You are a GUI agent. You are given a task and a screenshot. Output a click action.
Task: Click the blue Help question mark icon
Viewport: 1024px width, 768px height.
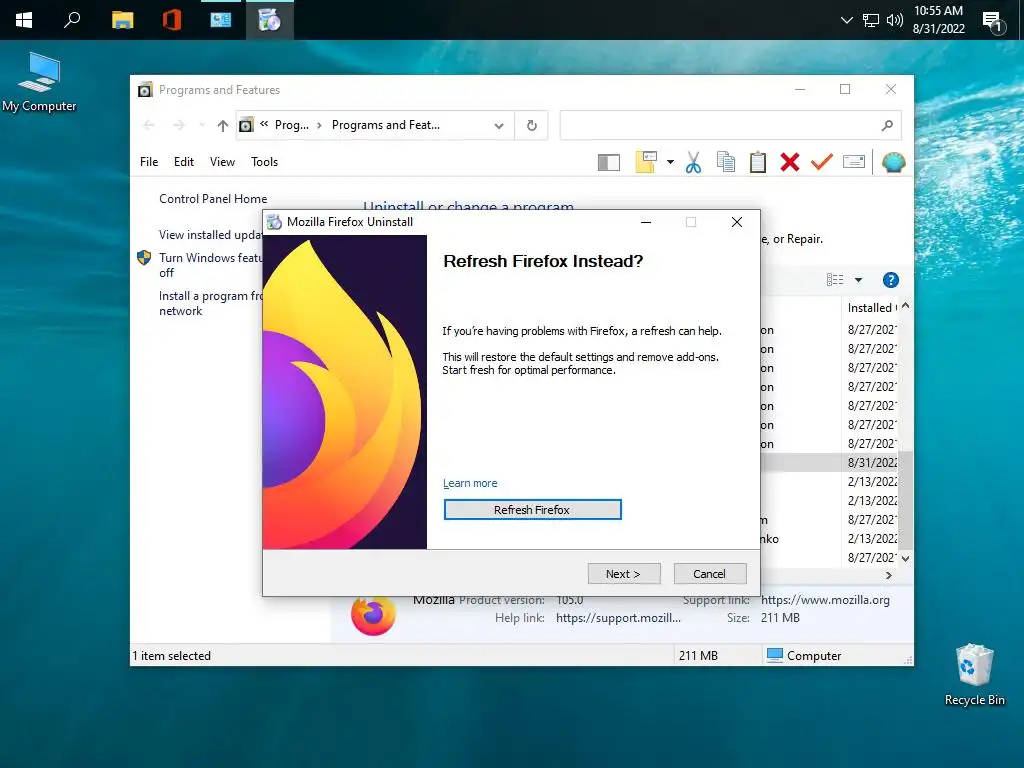891,280
